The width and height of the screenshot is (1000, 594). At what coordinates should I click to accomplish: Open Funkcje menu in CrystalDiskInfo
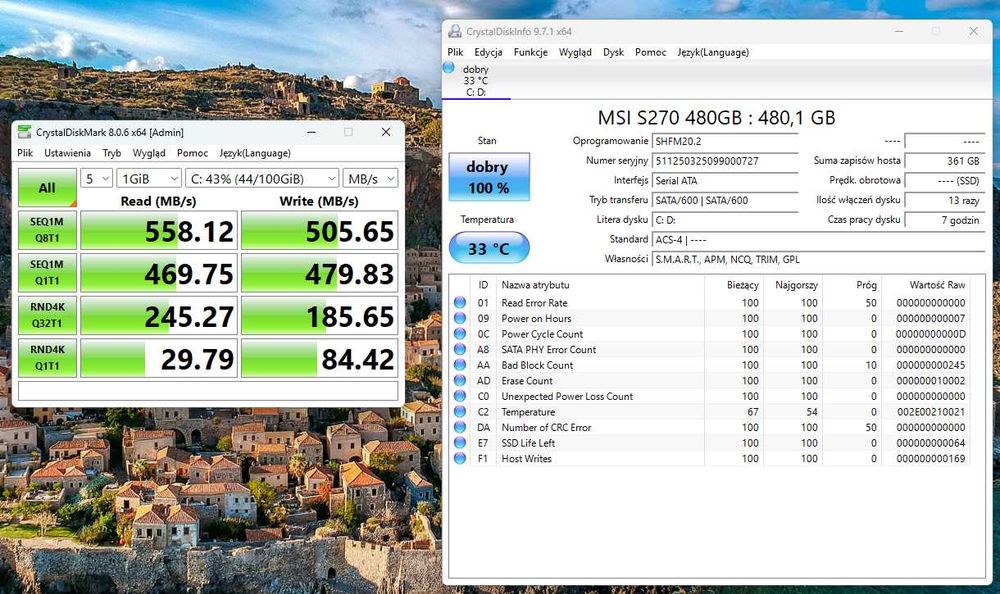(x=531, y=52)
